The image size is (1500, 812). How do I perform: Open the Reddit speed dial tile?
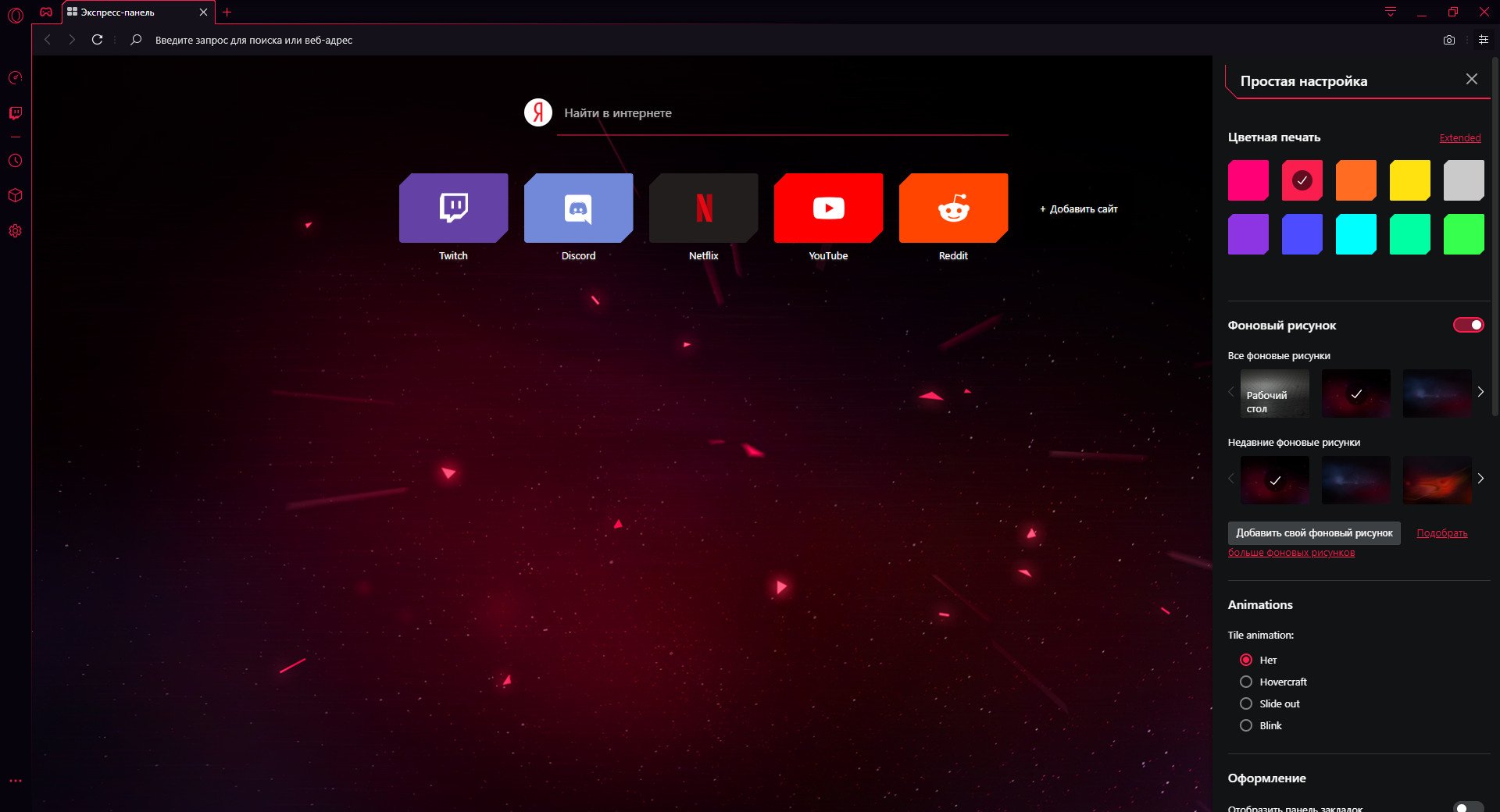coord(952,208)
